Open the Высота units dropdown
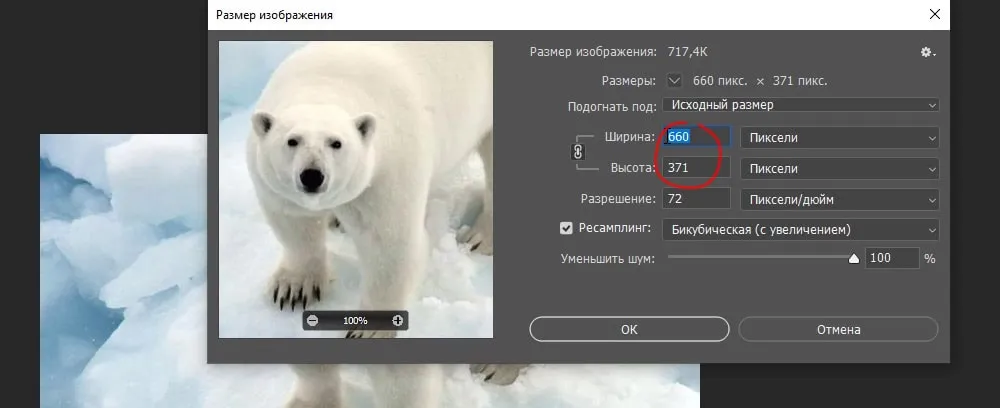The image size is (1000, 408). pos(842,168)
